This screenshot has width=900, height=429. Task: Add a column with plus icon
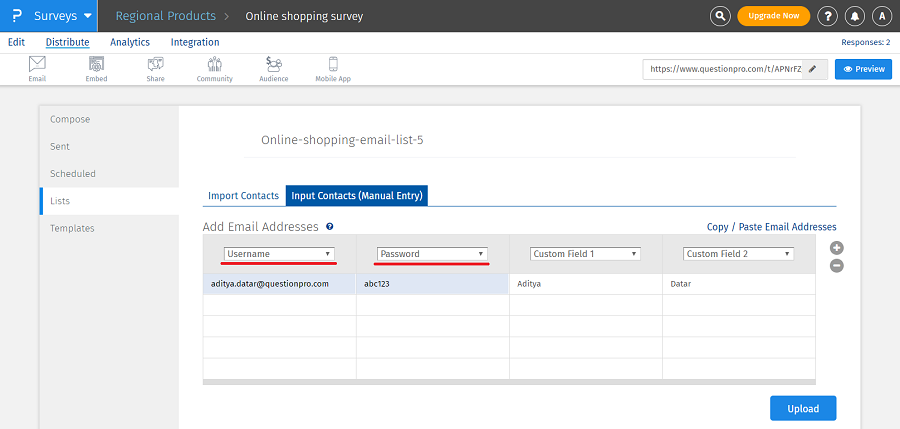pos(837,248)
